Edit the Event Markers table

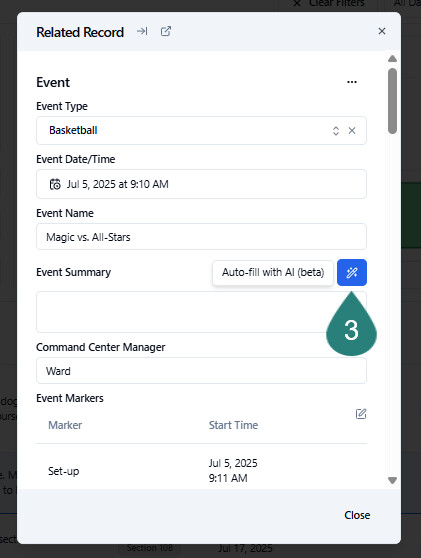coord(361,414)
